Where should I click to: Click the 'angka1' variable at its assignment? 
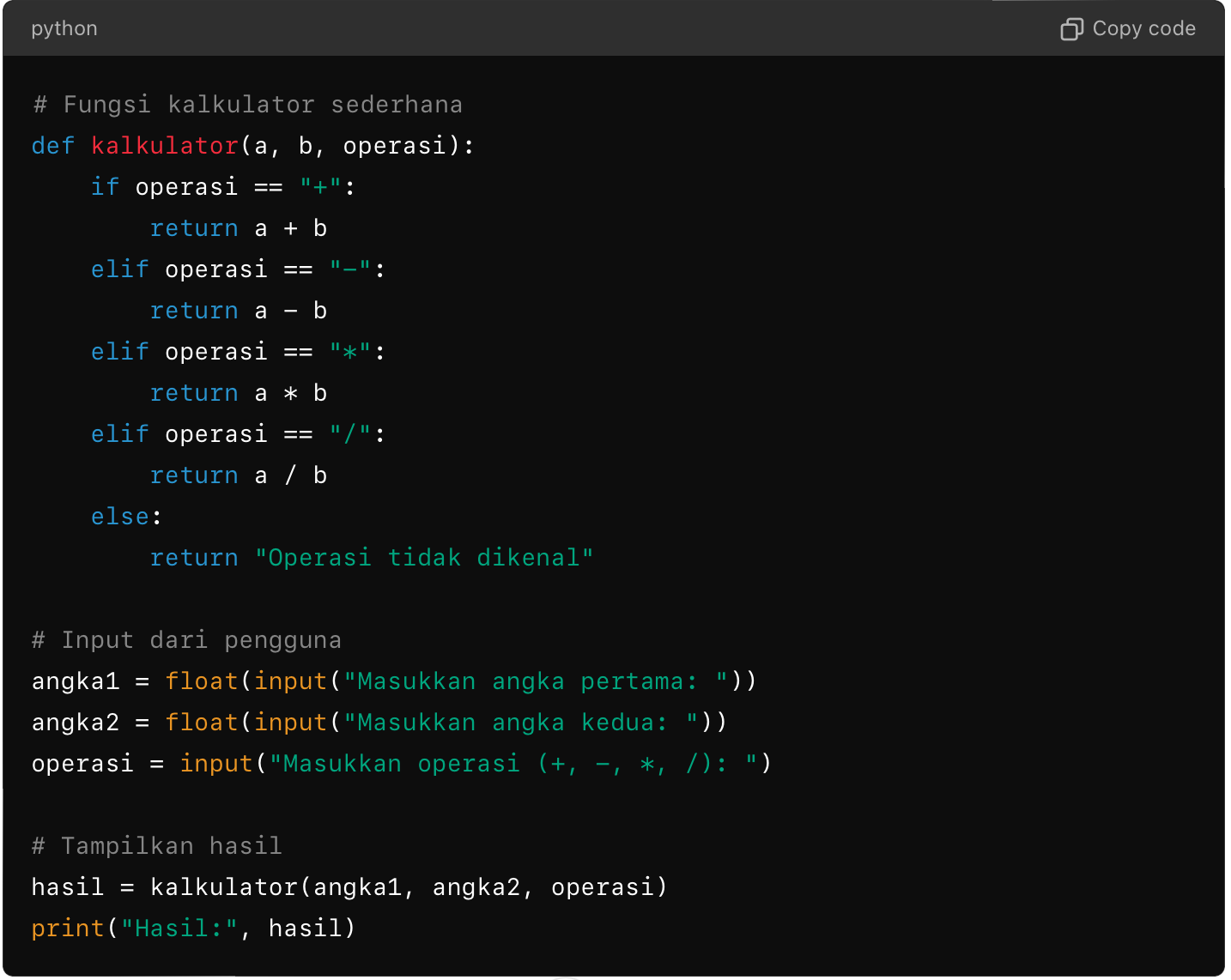(x=76, y=681)
